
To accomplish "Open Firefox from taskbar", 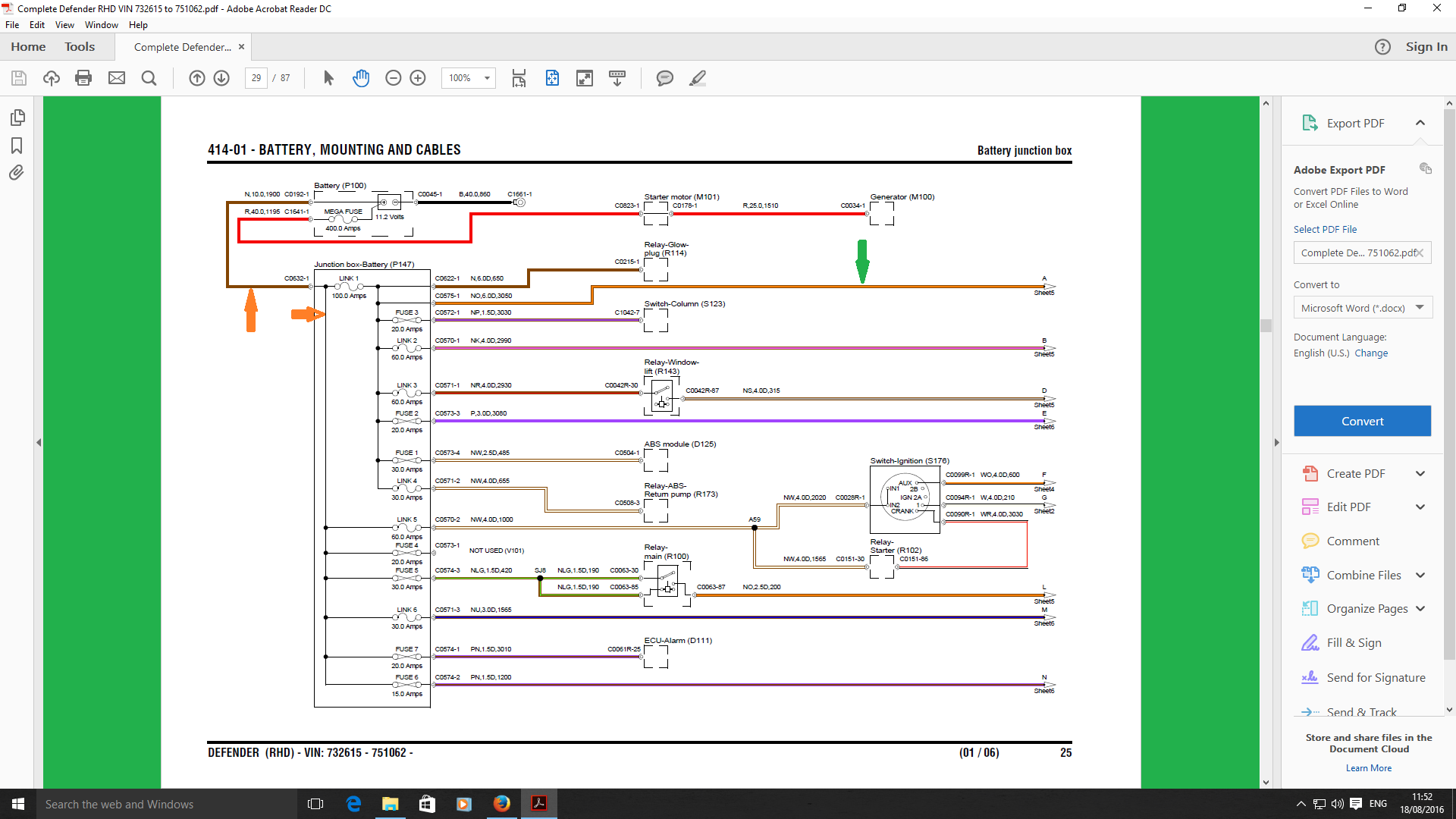I will (x=501, y=804).
